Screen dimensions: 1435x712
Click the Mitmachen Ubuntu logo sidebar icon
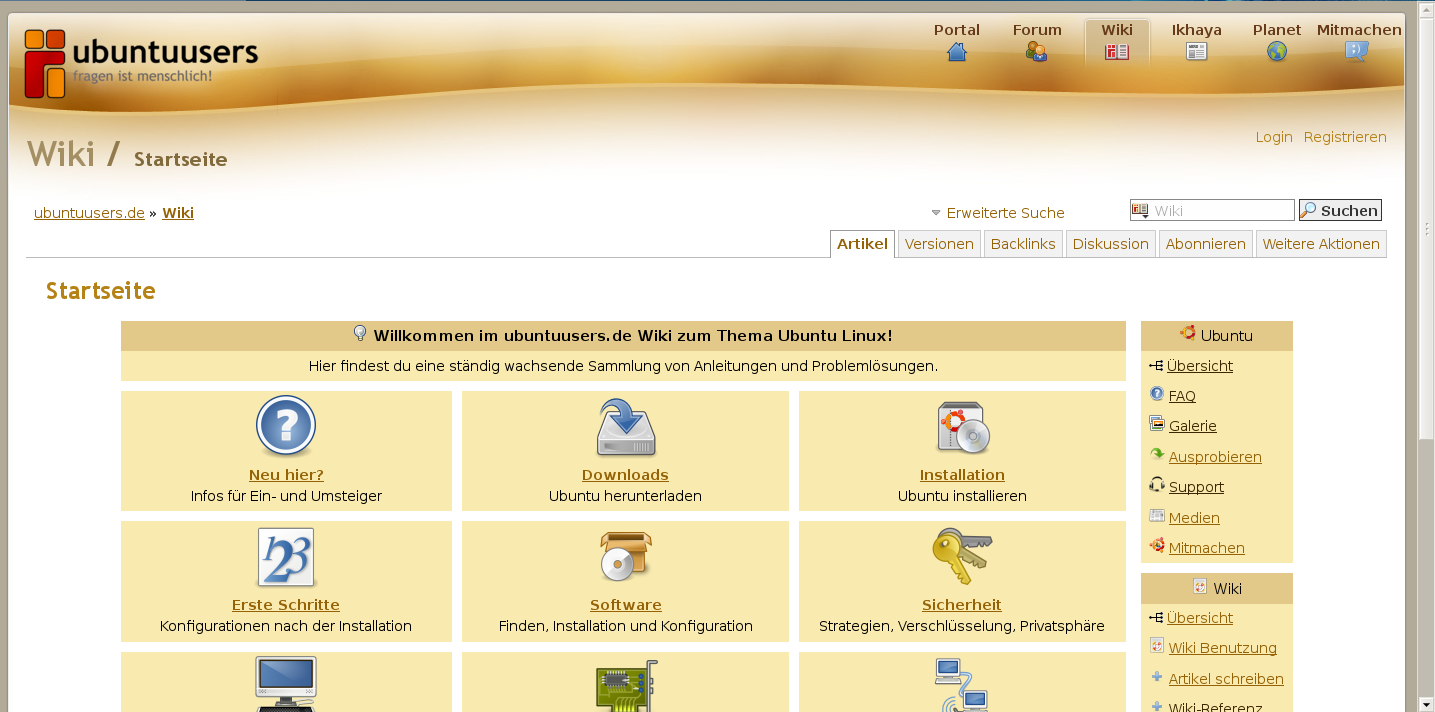tap(1157, 546)
